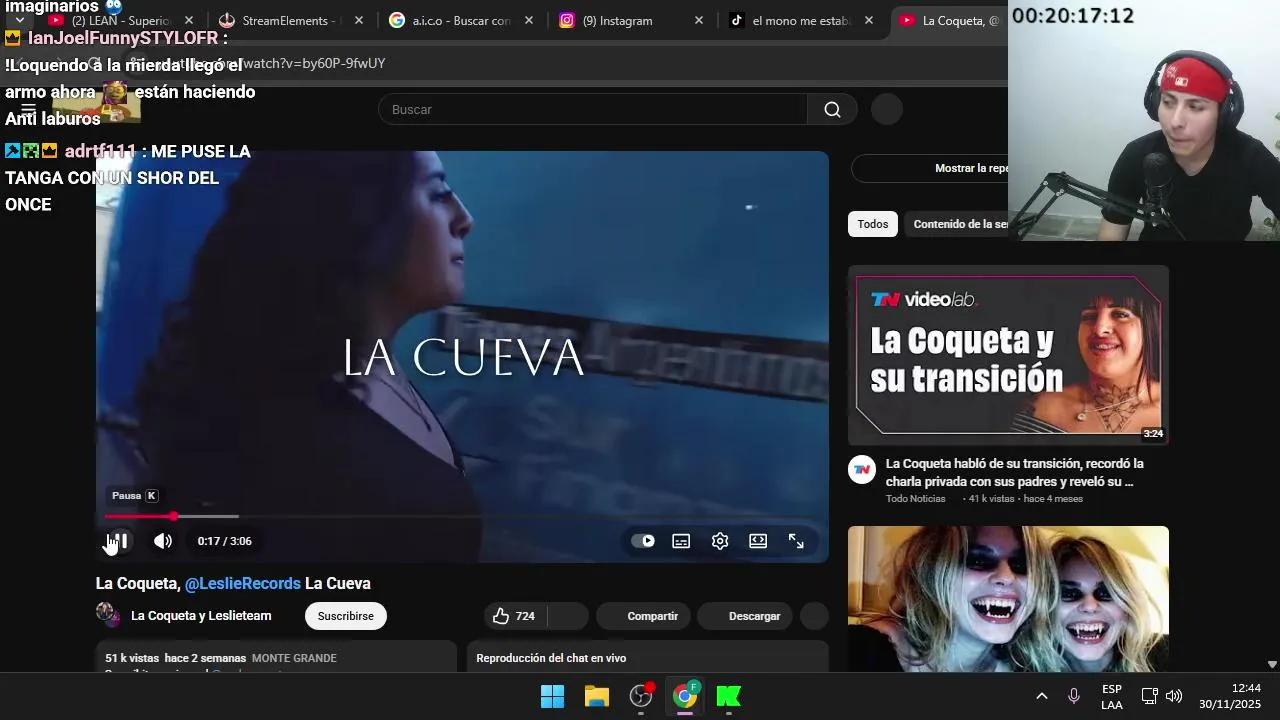Click the 0:17 / 3:06 time display
1280x720 pixels.
[224, 541]
